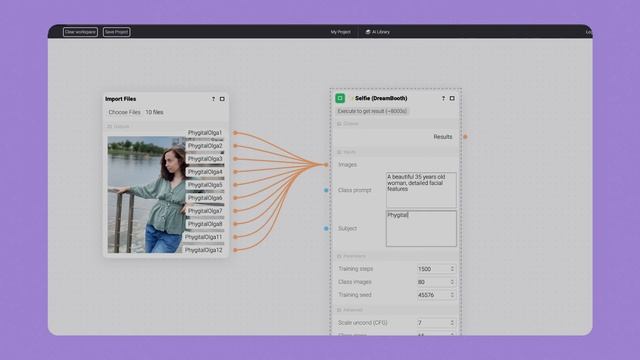Click the PhygitalOlga12 output connector dot
Image resolution: width=640 pixels, height=360 pixels.
click(235, 250)
